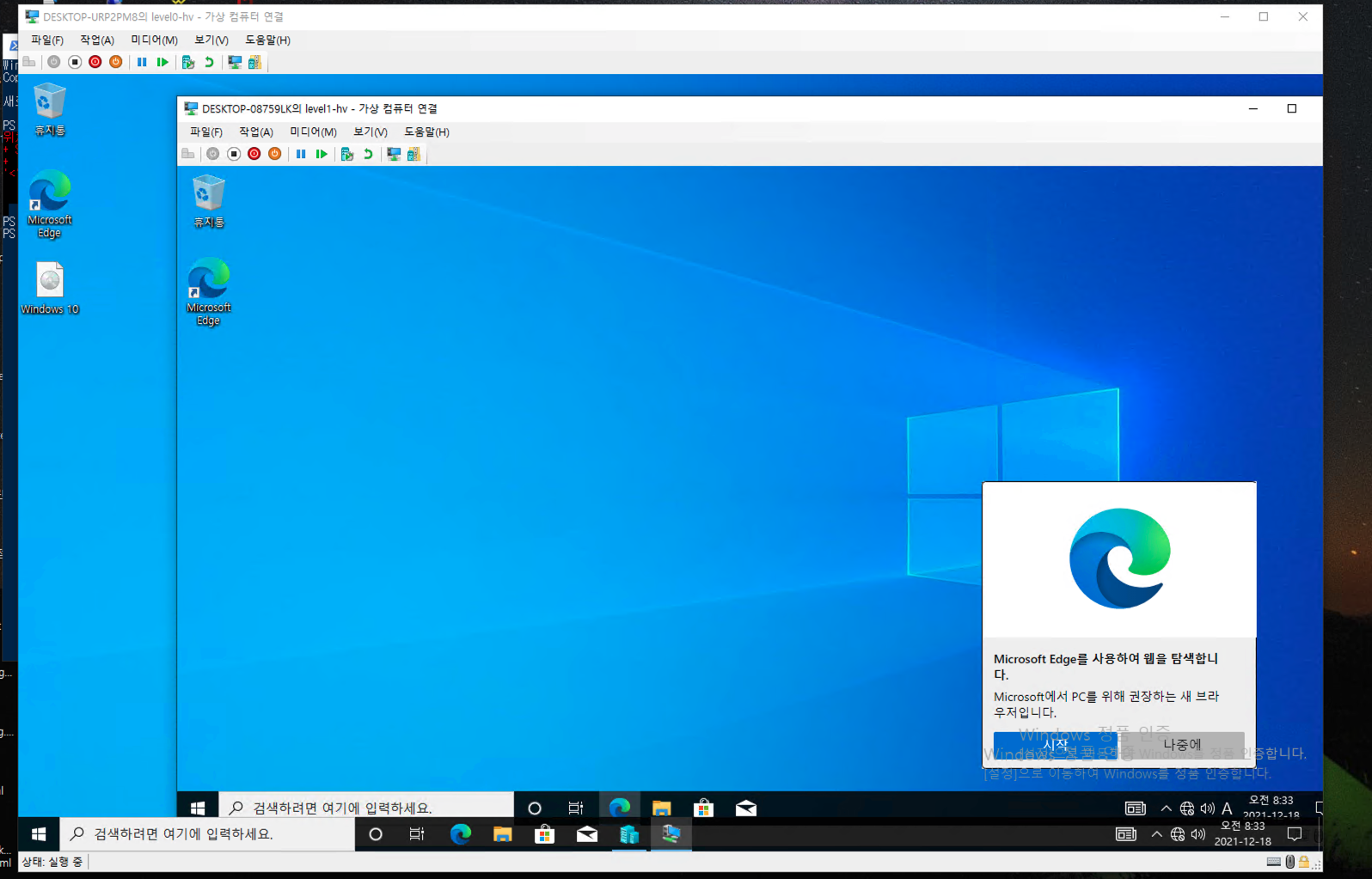
Task: Create a checkpoint in level1-hv toolbar
Action: [347, 154]
